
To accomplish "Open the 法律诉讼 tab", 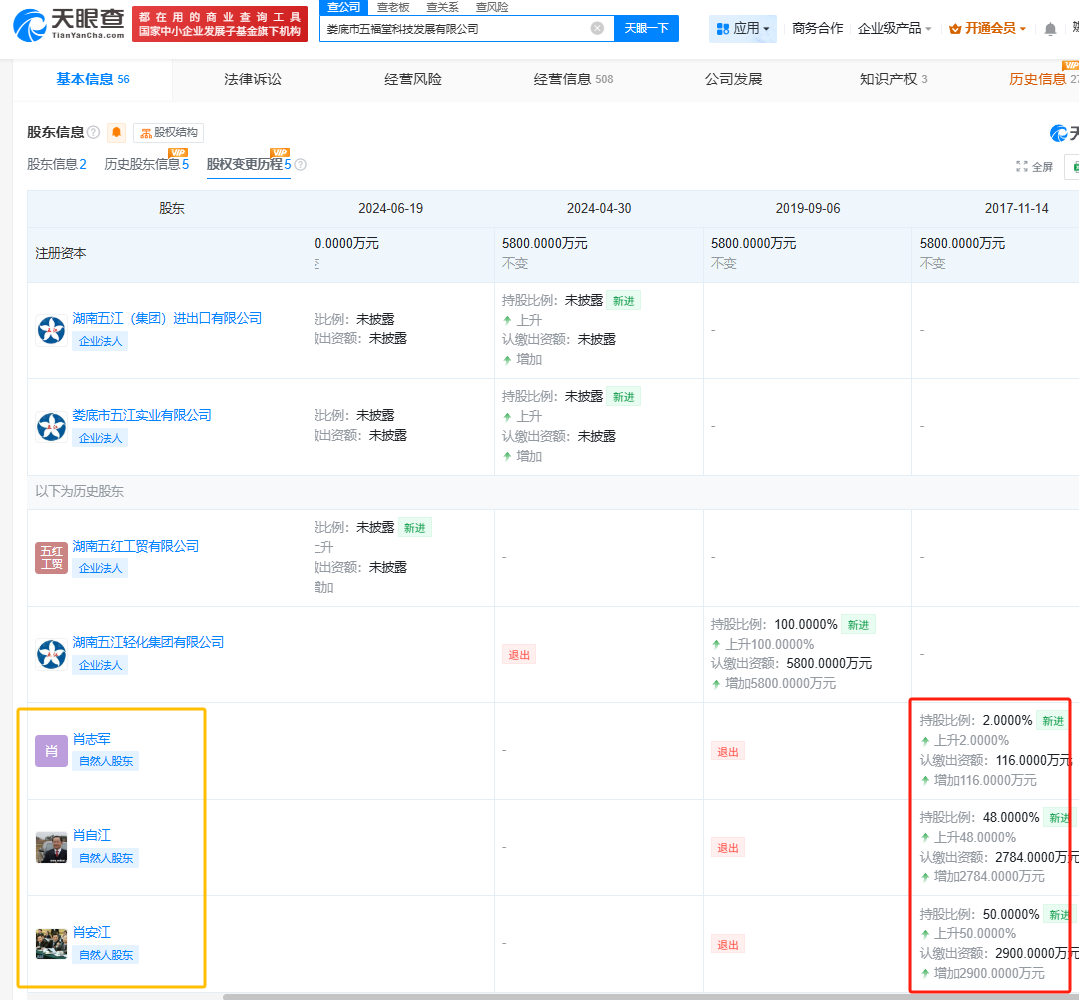I will coord(253,79).
